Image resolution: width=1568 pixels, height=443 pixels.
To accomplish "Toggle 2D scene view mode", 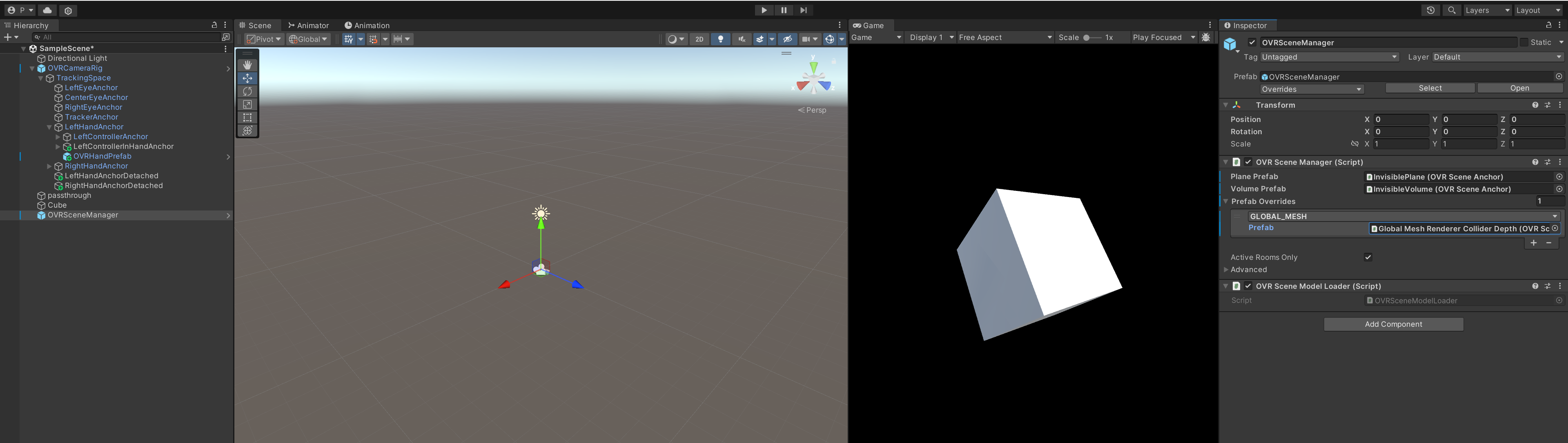I will (x=699, y=39).
